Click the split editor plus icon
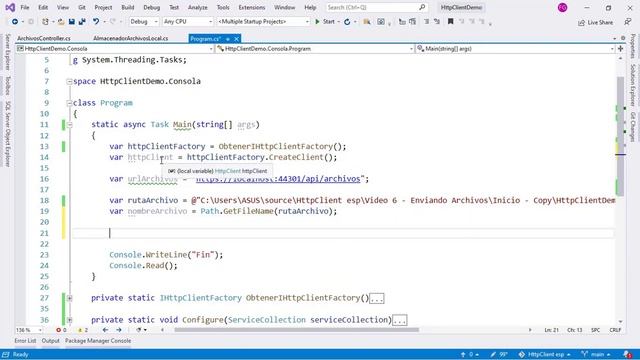The height and width of the screenshot is (360, 640). [x=620, y=49]
